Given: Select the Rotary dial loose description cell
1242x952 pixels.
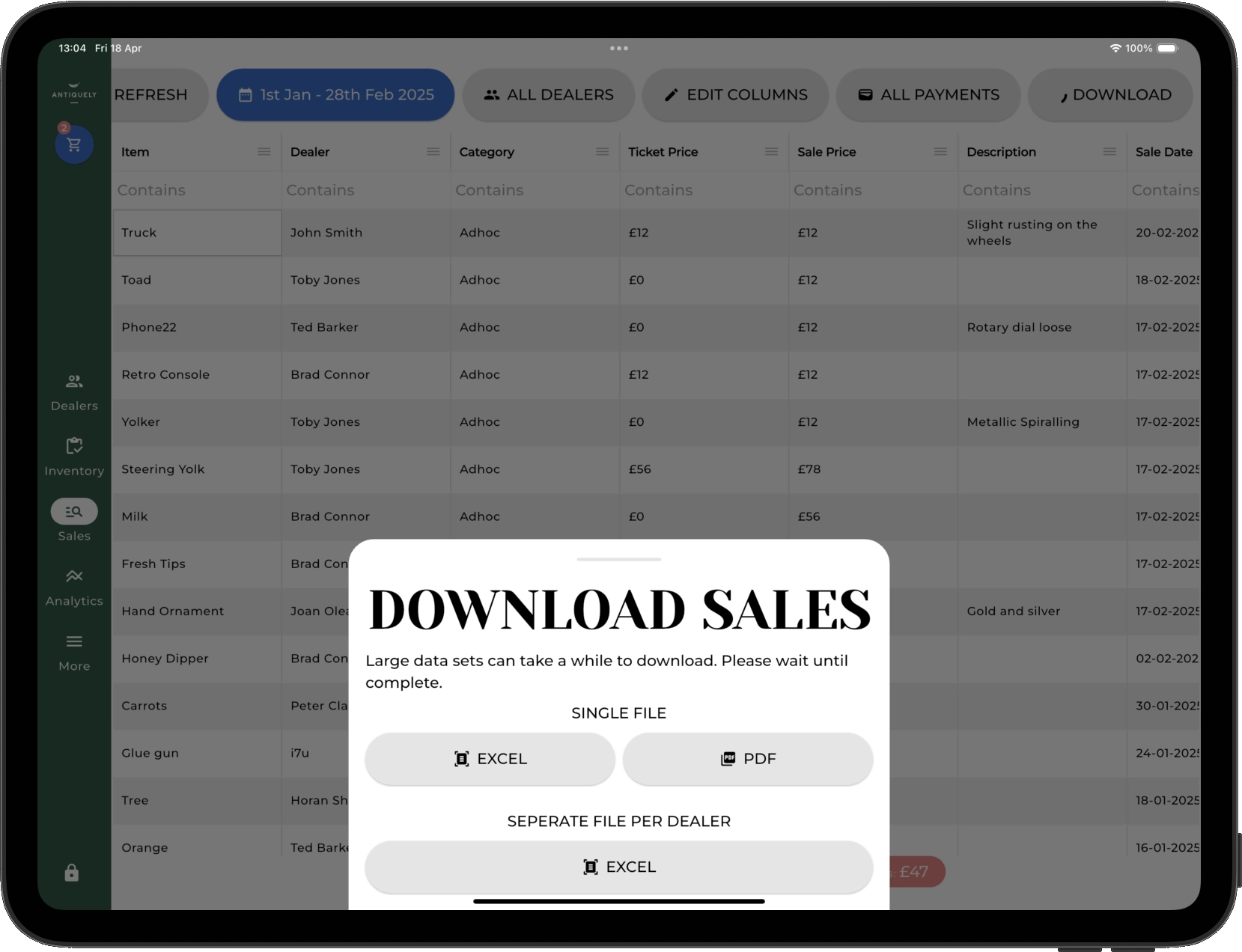Looking at the screenshot, I should pyautogui.click(x=1043, y=327).
